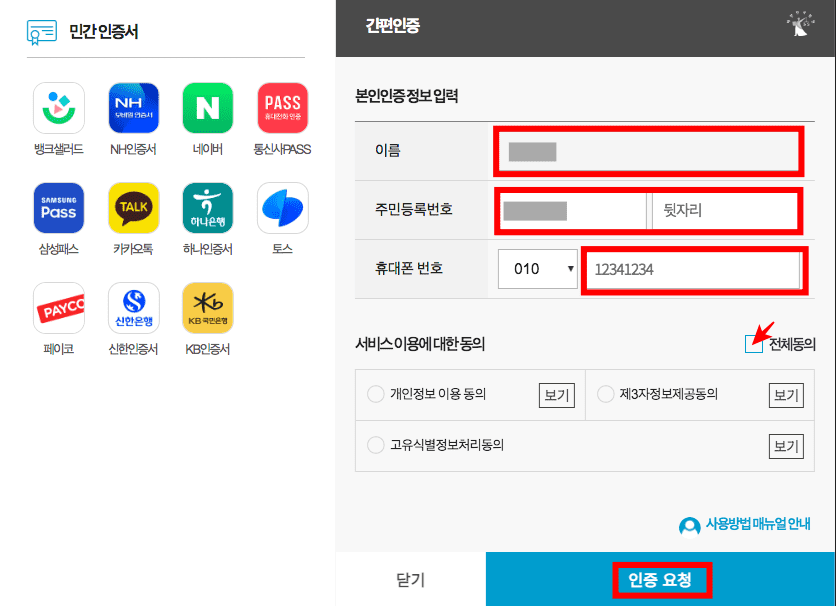Select the 하나인증서 icon
Image resolution: width=836 pixels, height=606 pixels.
[x=208, y=208]
